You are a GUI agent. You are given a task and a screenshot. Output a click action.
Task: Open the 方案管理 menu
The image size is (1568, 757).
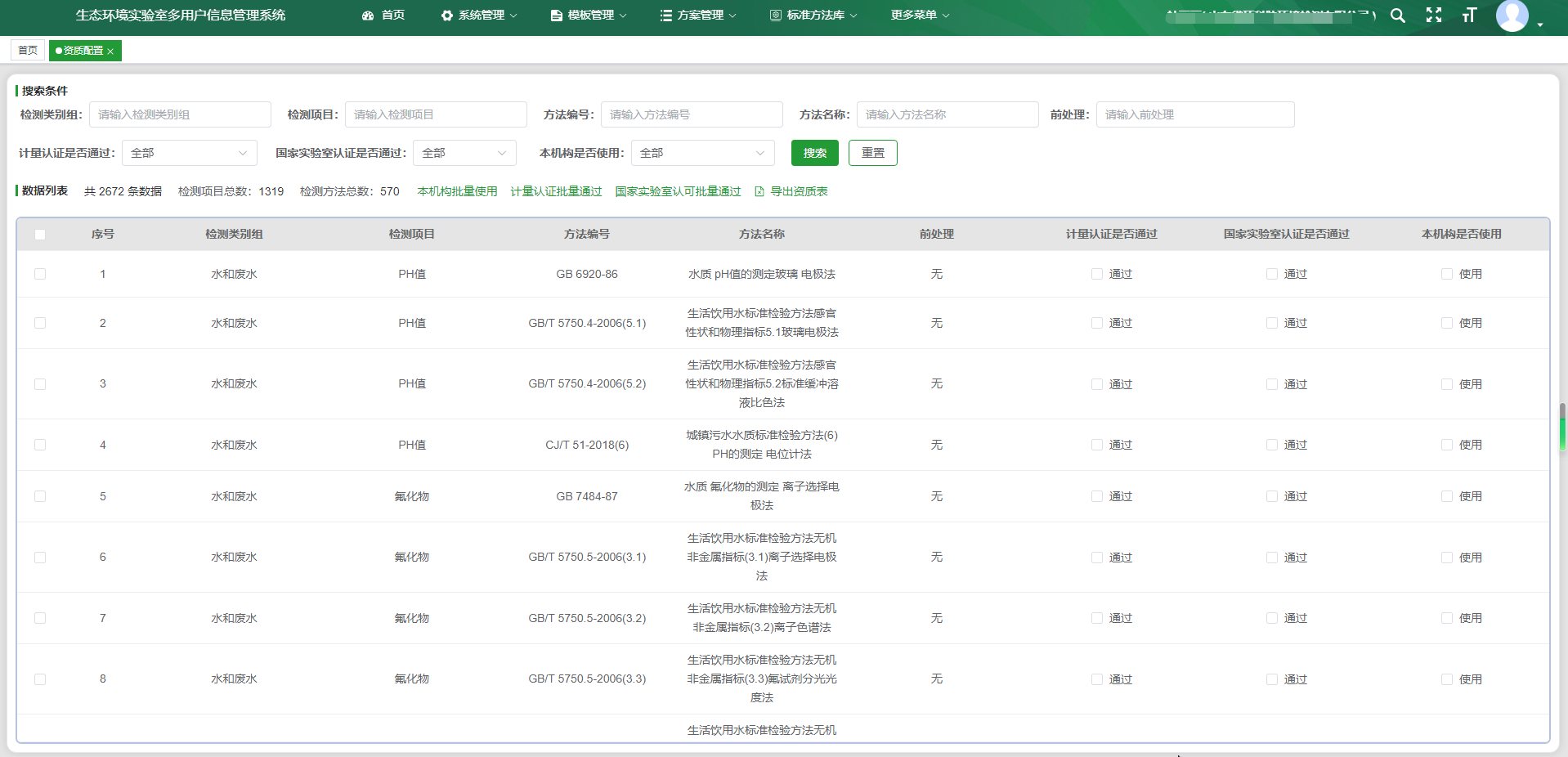[699, 16]
